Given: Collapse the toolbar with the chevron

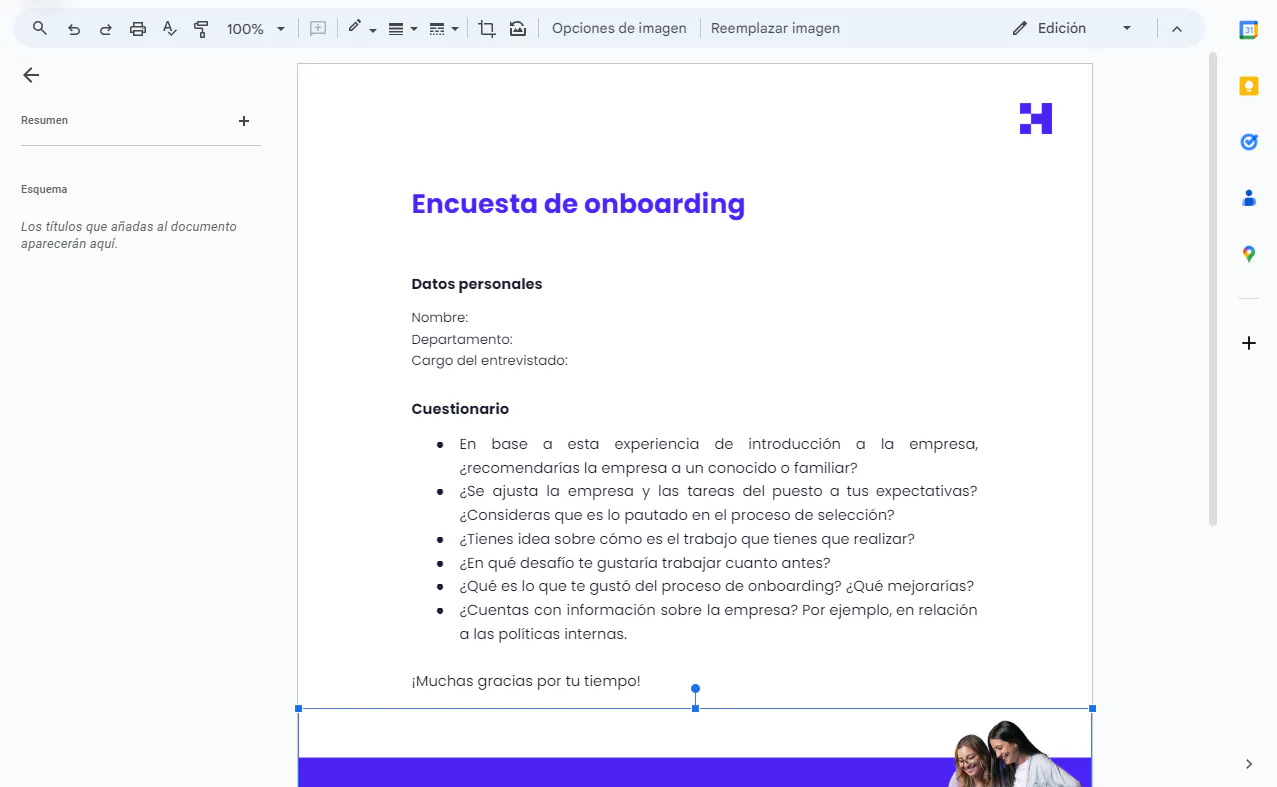Looking at the screenshot, I should point(1177,28).
